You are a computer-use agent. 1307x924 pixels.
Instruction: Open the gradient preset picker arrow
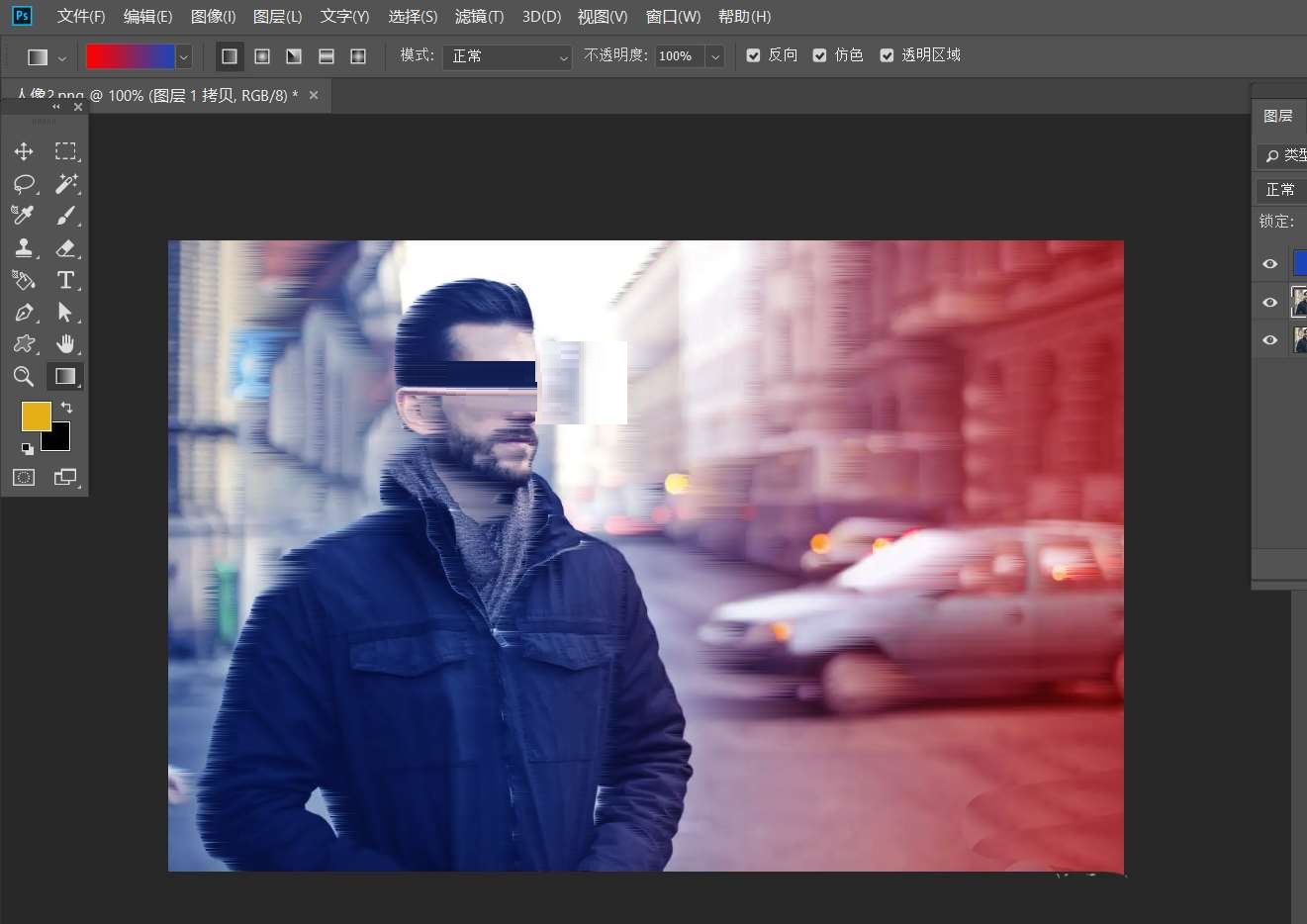183,57
